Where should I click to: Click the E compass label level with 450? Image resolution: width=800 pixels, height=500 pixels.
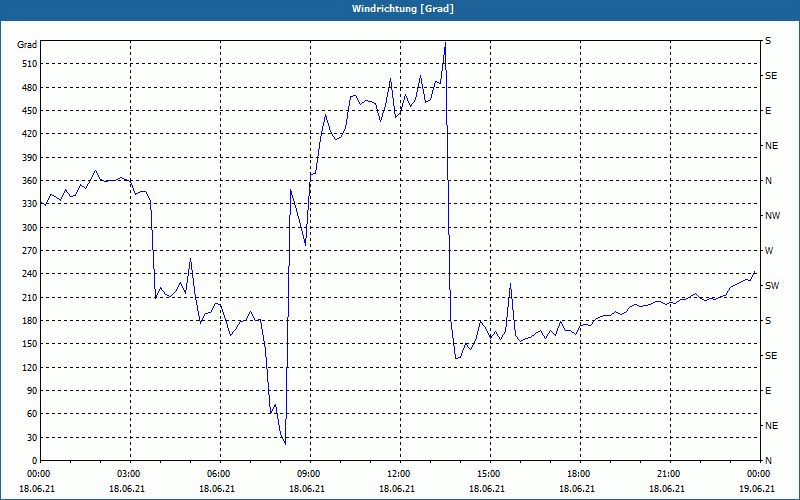pos(768,111)
